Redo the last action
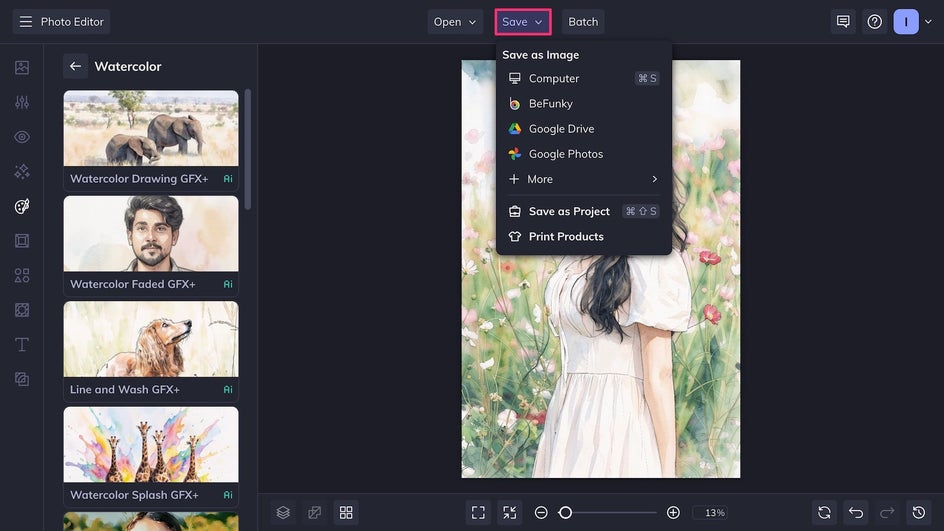This screenshot has height=531, width=944. pos(887,512)
